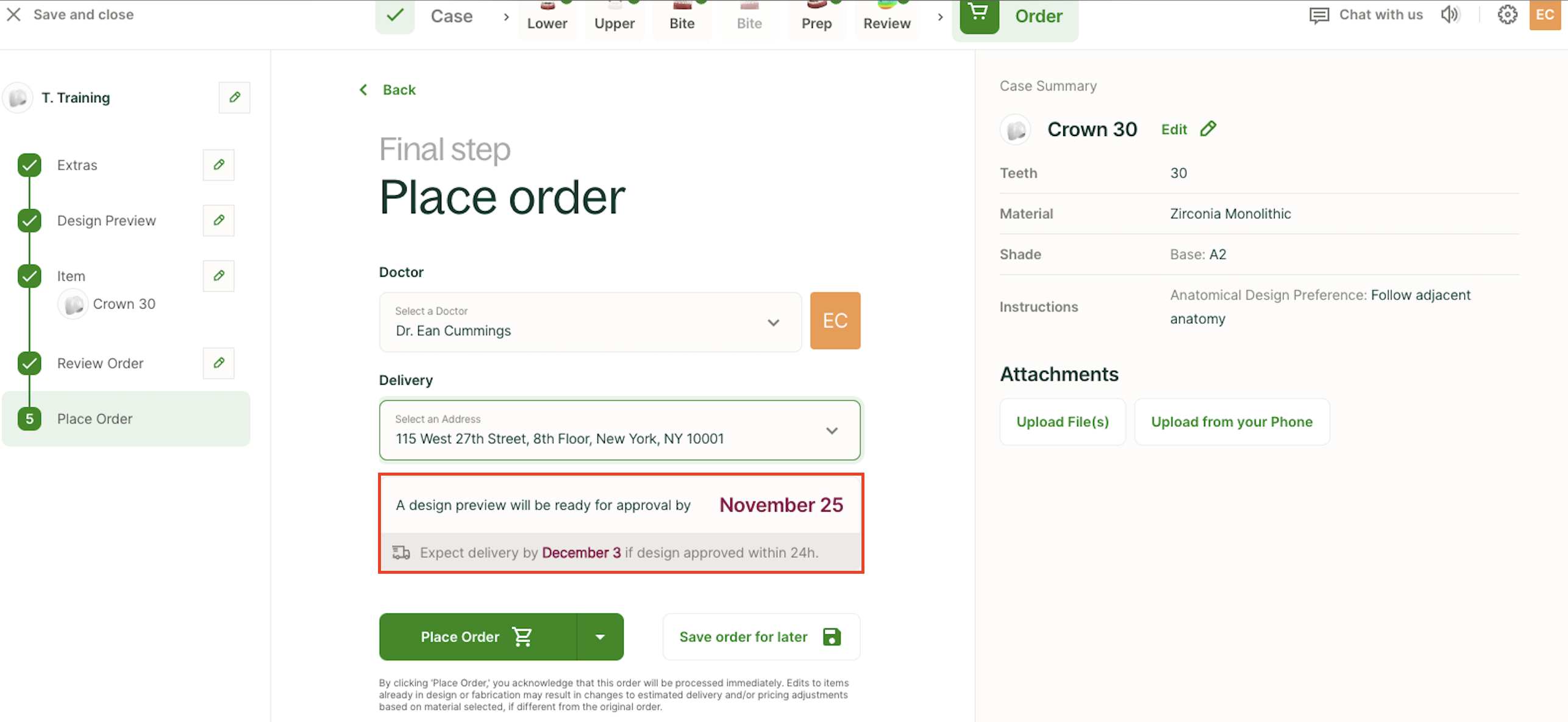Click the Extras step green checkmark

coord(29,165)
